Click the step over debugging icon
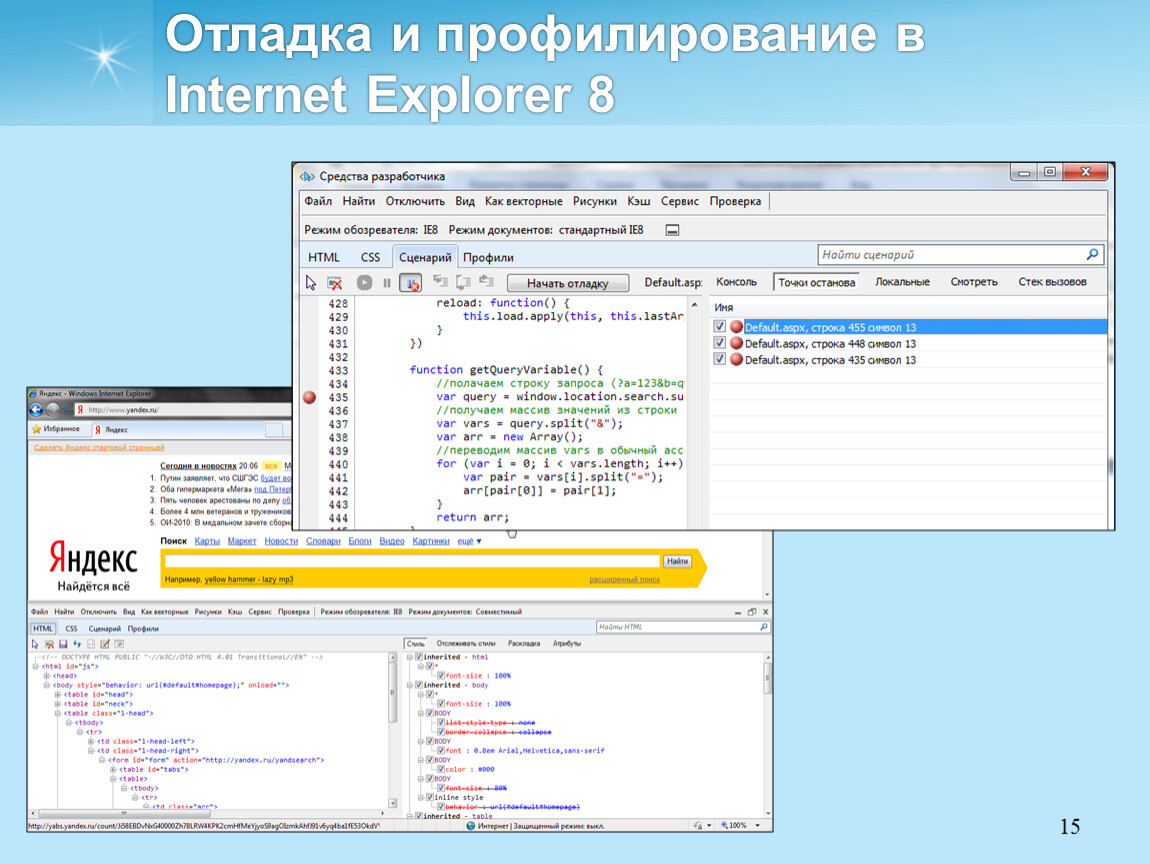Image resolution: width=1150 pixels, height=864 pixels. click(x=464, y=282)
